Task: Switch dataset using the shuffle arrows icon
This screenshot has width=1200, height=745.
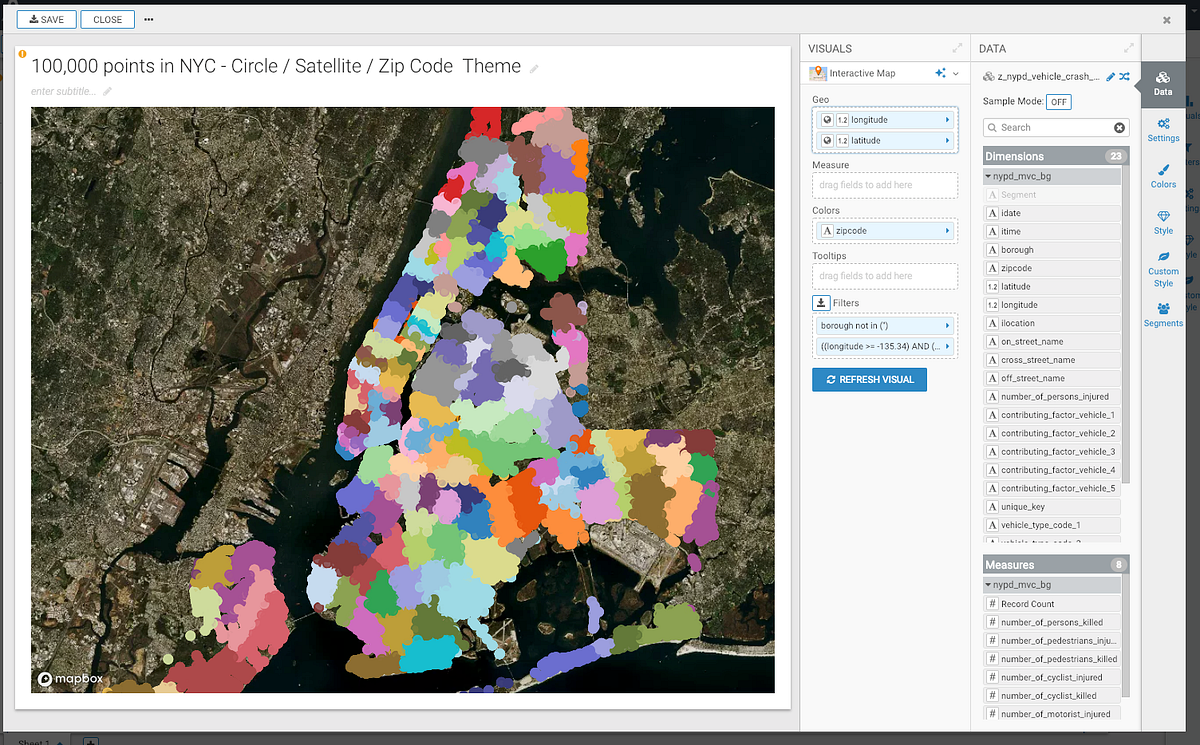Action: (x=1124, y=76)
